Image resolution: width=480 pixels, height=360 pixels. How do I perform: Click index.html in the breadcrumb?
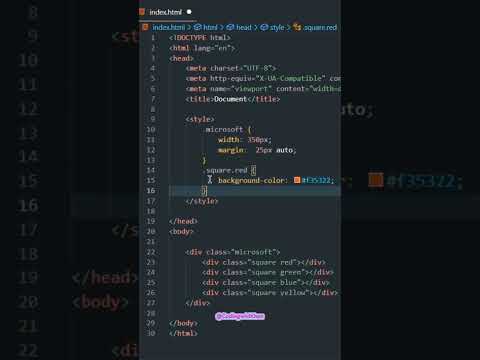point(168,27)
